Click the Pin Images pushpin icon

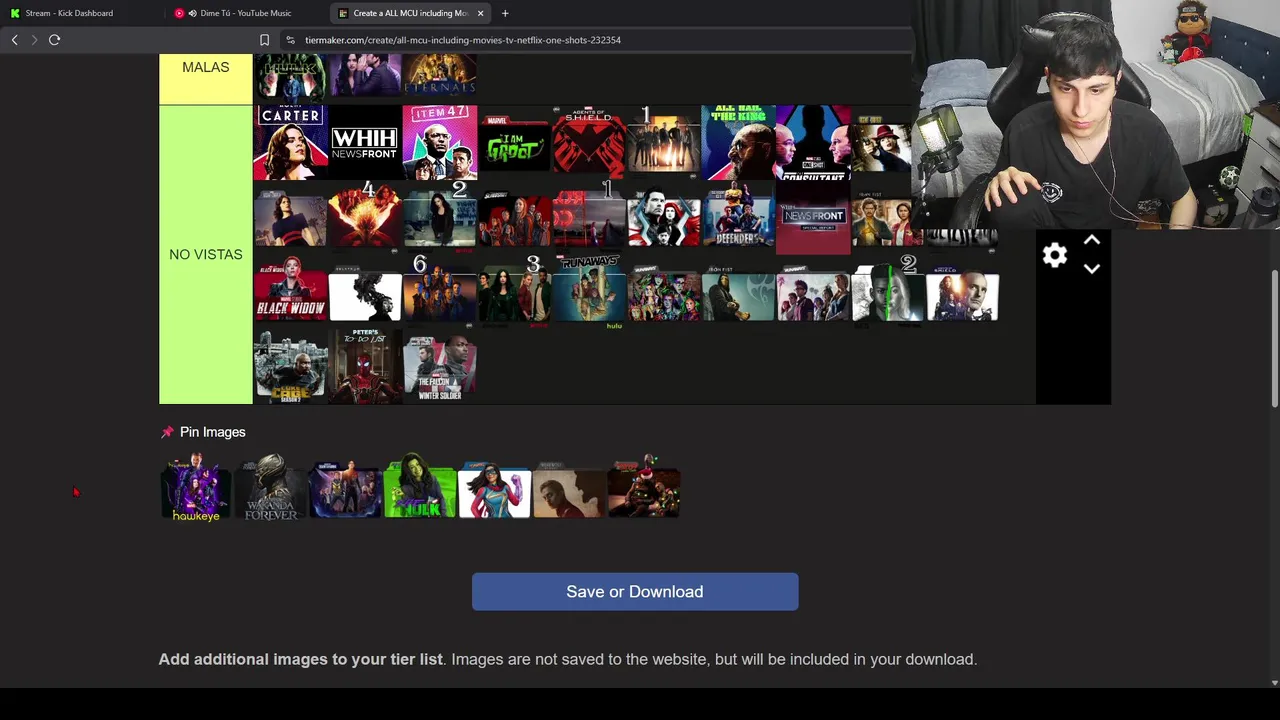point(167,432)
